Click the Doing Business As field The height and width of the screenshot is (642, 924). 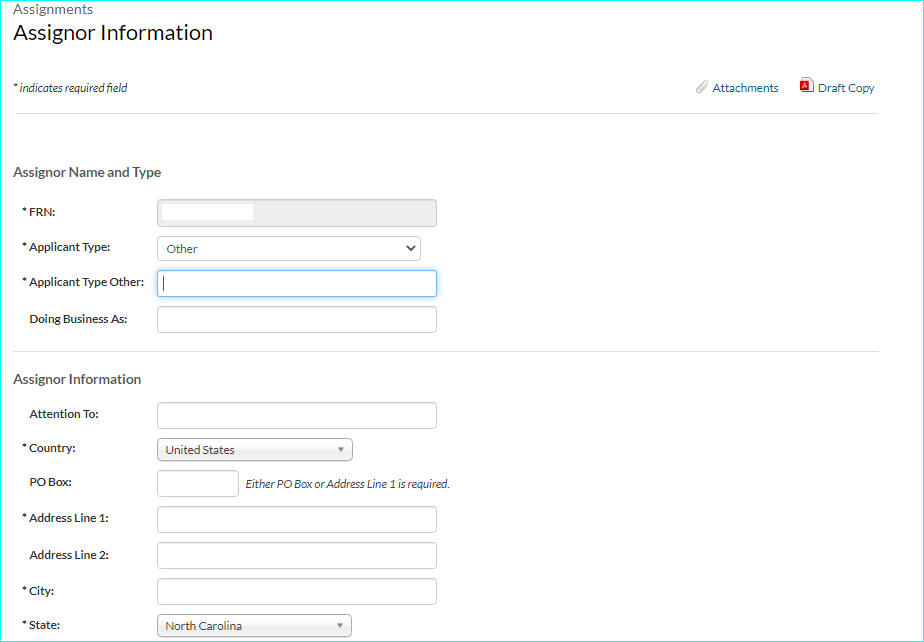[x=296, y=319]
